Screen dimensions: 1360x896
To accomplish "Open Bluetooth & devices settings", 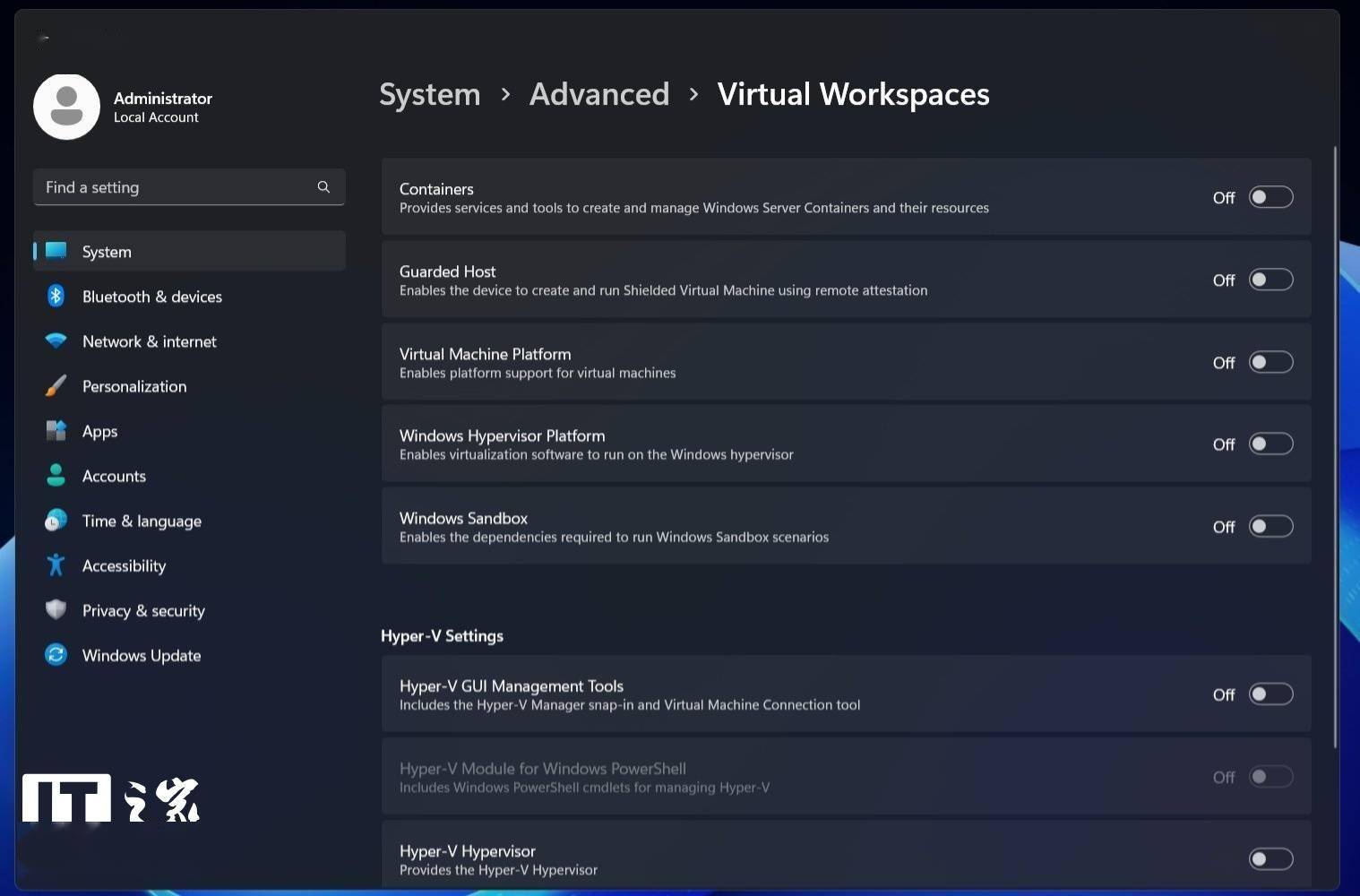I will point(189,296).
